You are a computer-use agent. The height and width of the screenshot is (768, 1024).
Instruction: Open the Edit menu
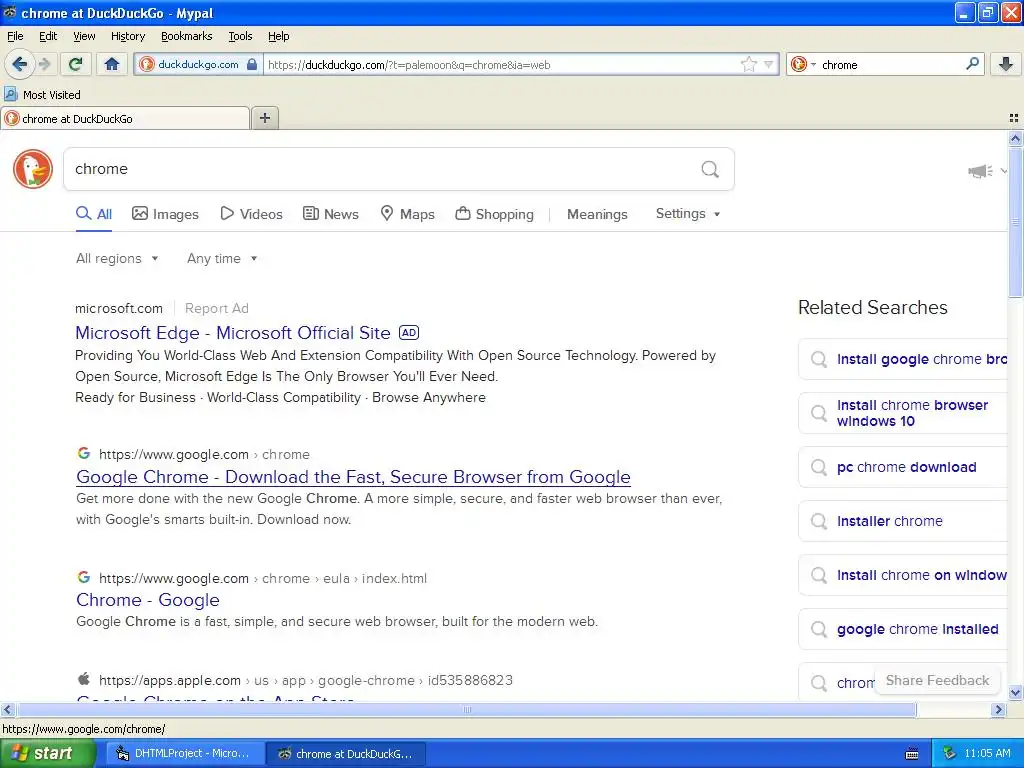(x=48, y=36)
